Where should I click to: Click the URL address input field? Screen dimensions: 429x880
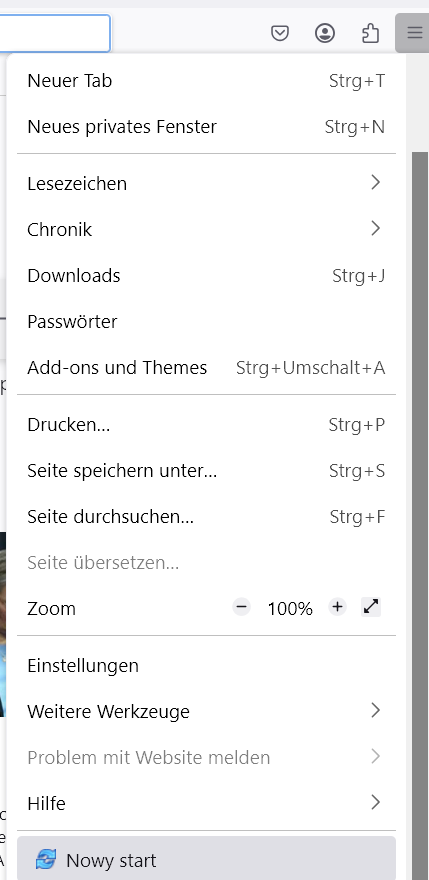tap(54, 34)
